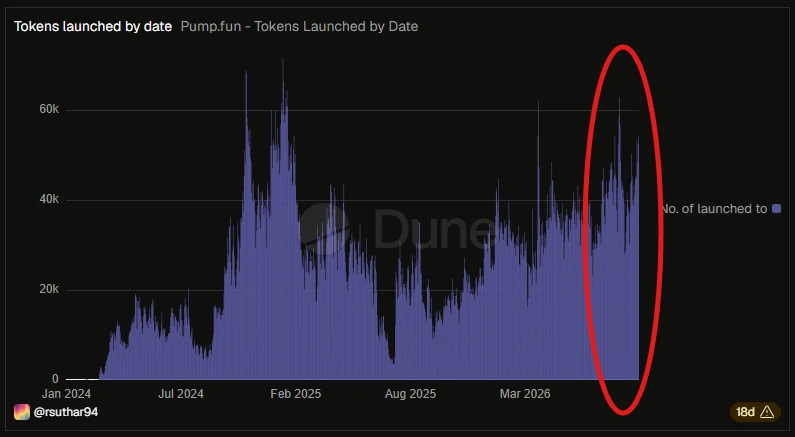Click the 20k y-axis label
This screenshot has height=437, width=795.
tap(49, 289)
